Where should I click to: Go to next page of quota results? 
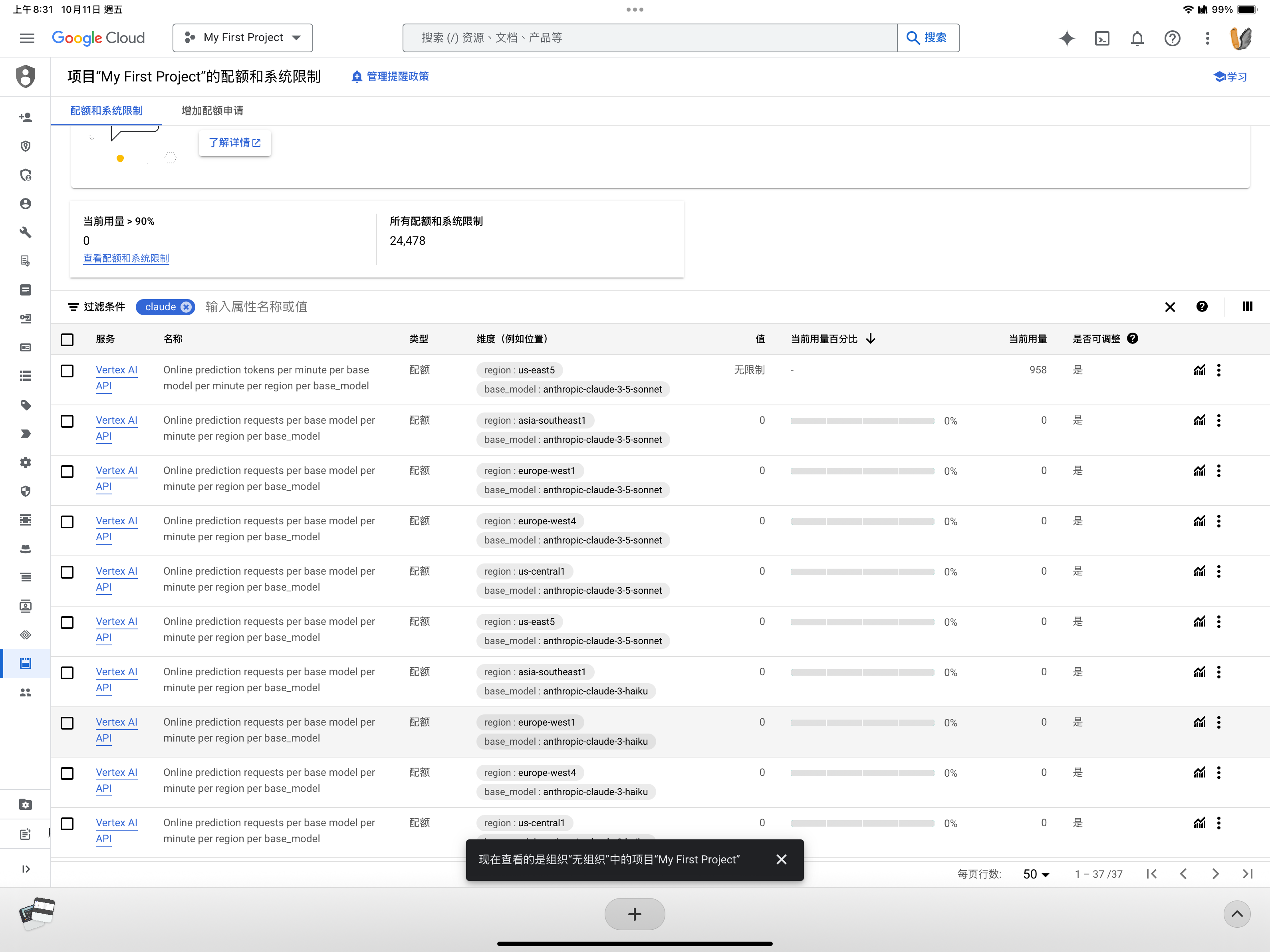[1215, 873]
